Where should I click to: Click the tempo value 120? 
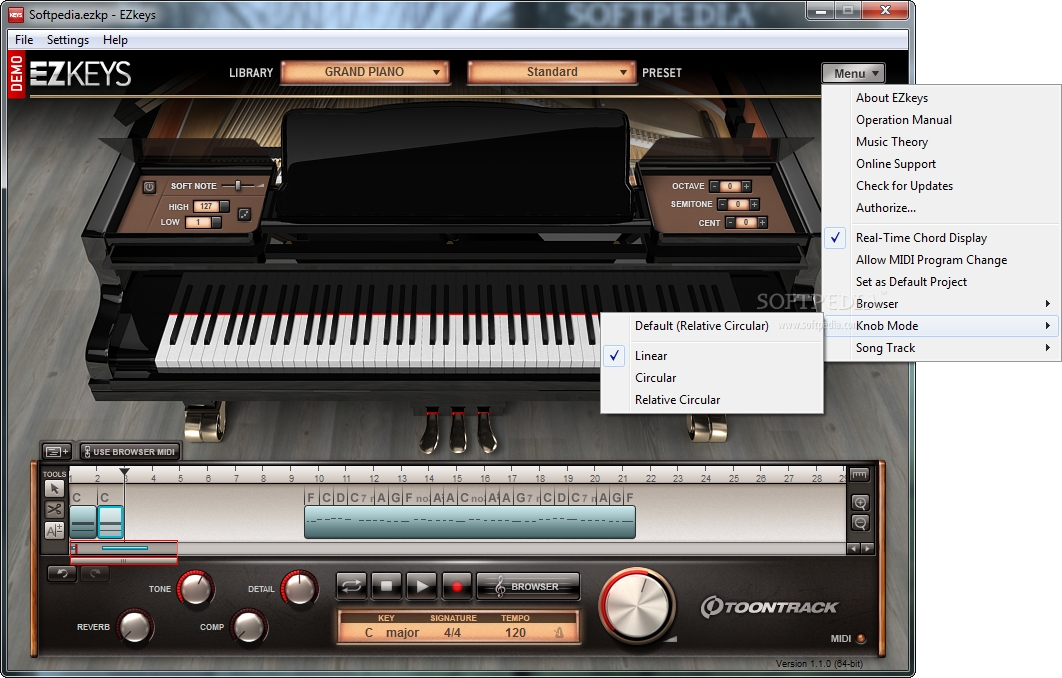pyautogui.click(x=515, y=633)
